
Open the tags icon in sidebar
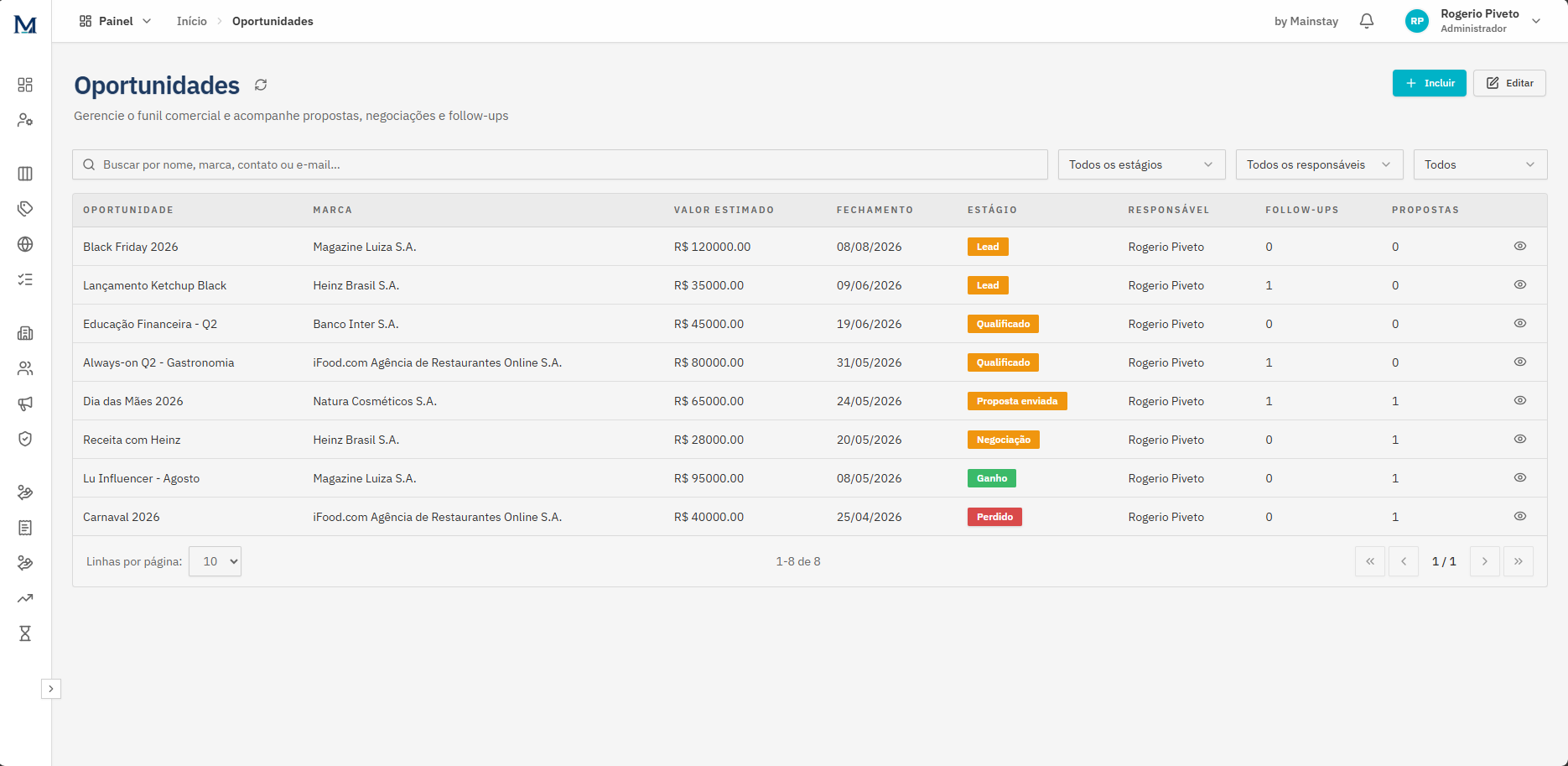[25, 209]
